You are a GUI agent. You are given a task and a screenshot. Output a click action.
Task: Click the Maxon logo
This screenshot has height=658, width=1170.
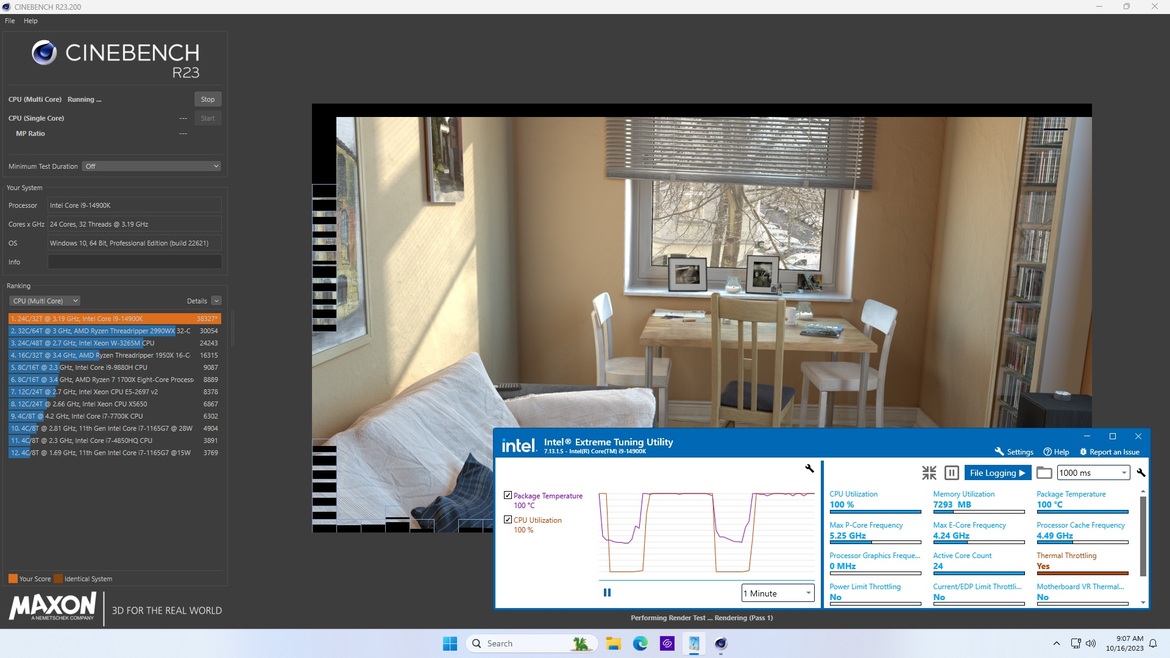click(x=52, y=607)
